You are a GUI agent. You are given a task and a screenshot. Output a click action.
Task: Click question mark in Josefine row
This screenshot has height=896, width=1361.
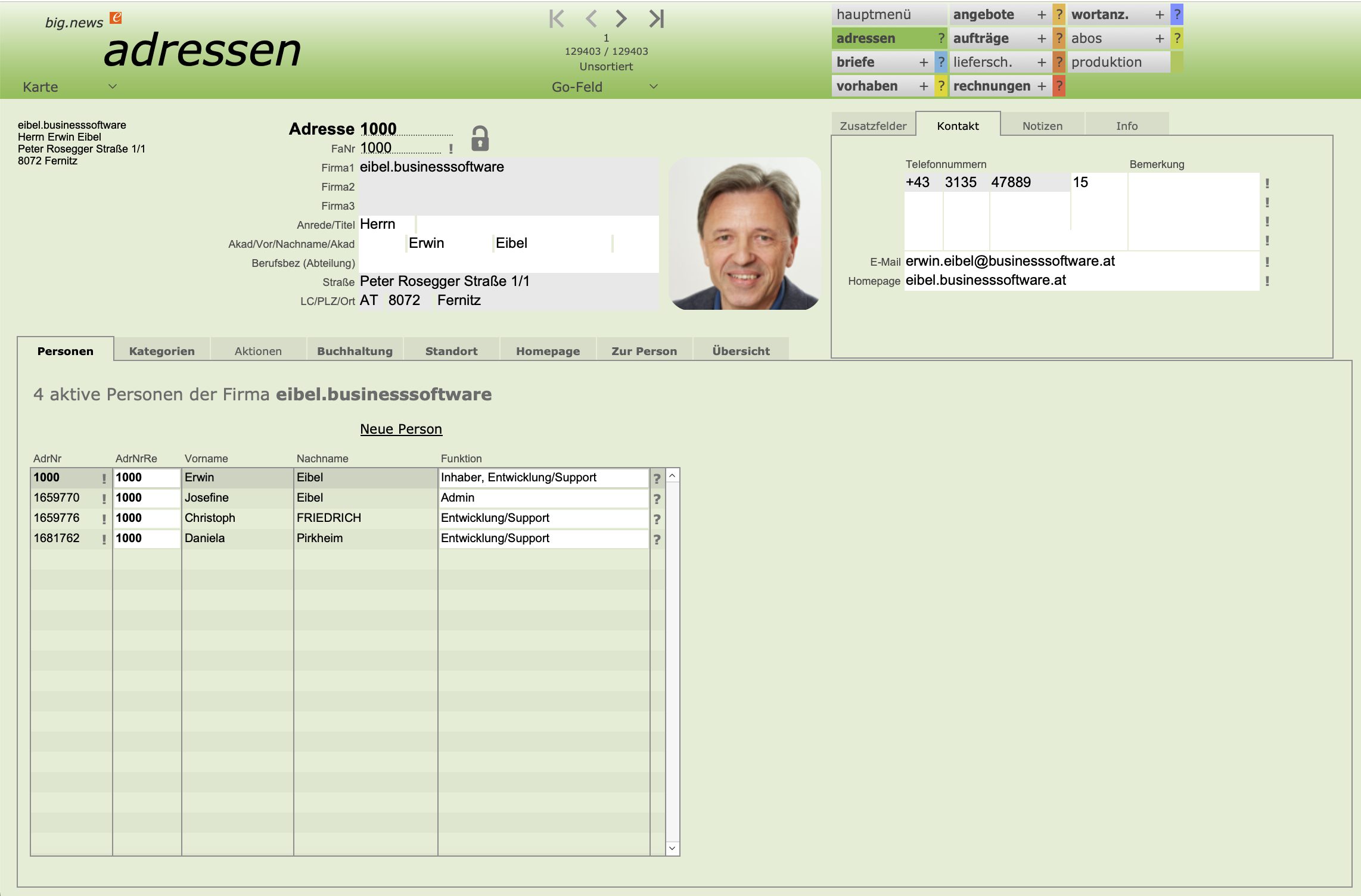(x=657, y=499)
